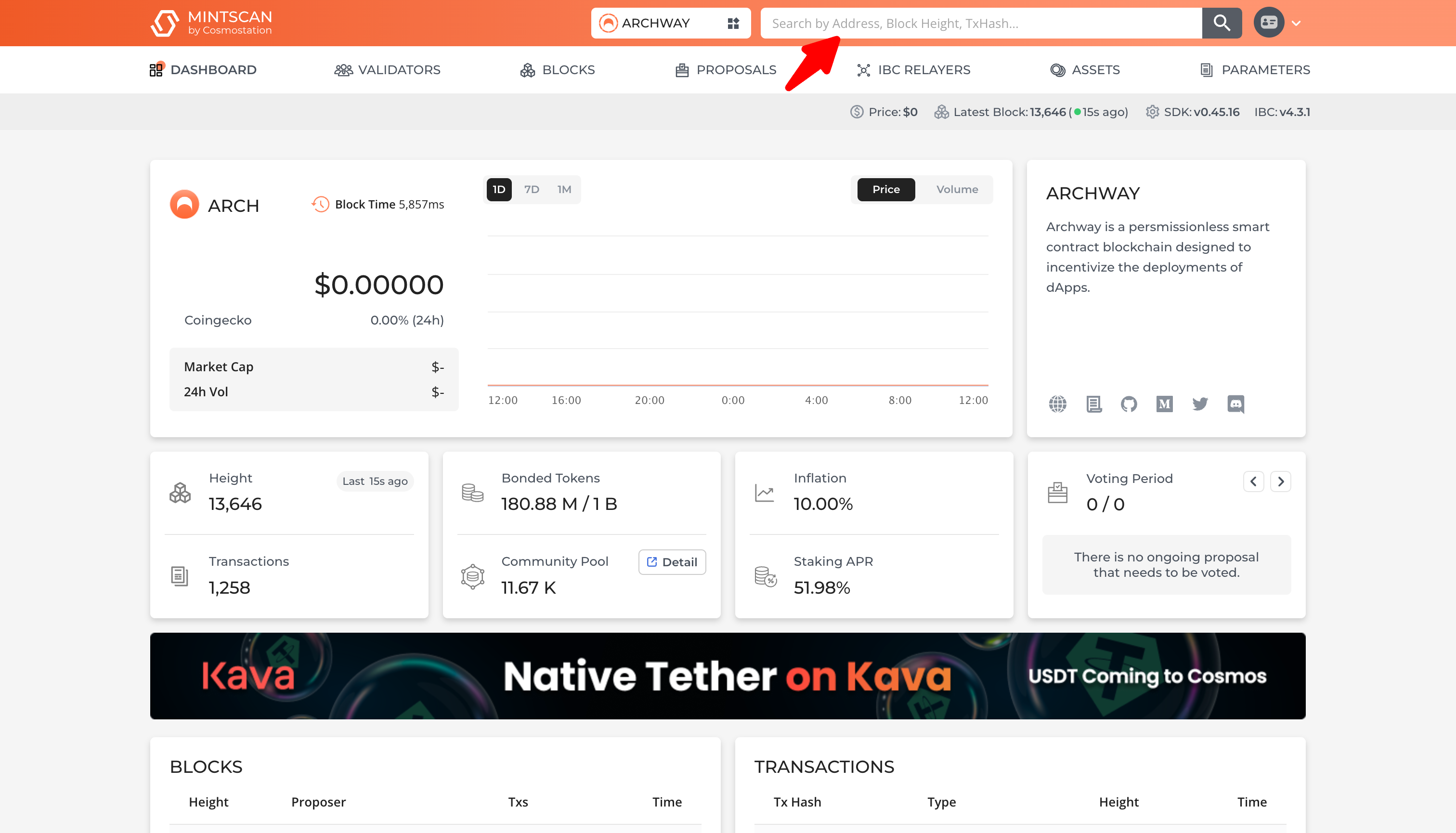This screenshot has width=1456, height=833.
Task: Click Community Pool Detail button
Action: [672, 562]
